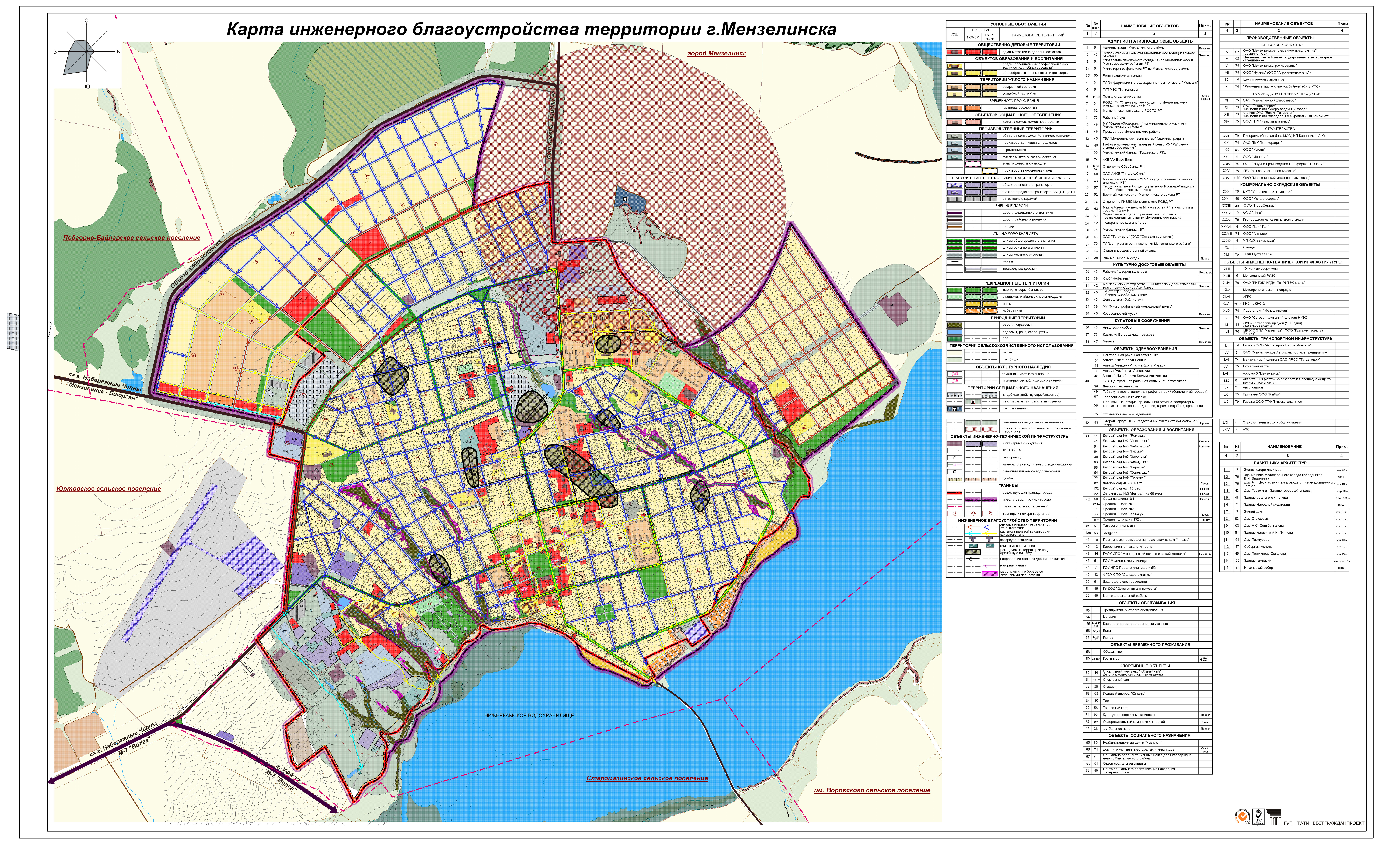Select the 'им. Воровского сельское поселение' label
This screenshot has height=854, width=1400.
click(872, 790)
